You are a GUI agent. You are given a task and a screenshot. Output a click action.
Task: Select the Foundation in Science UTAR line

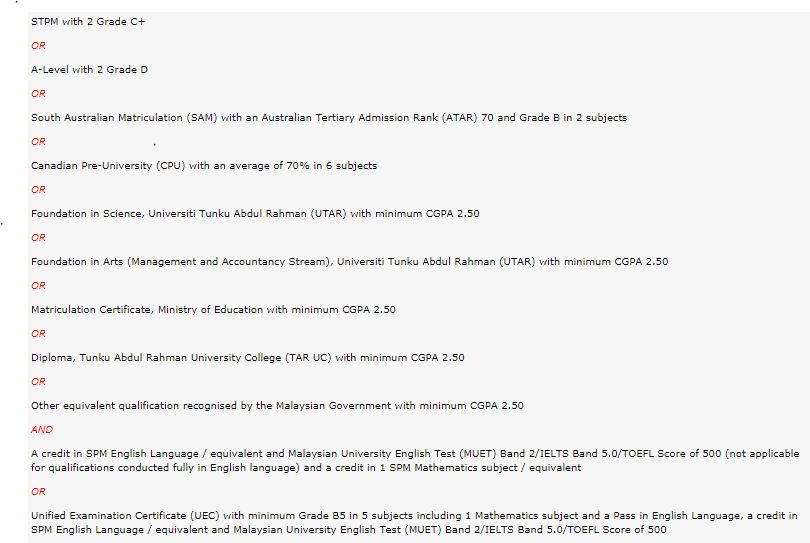pos(255,214)
